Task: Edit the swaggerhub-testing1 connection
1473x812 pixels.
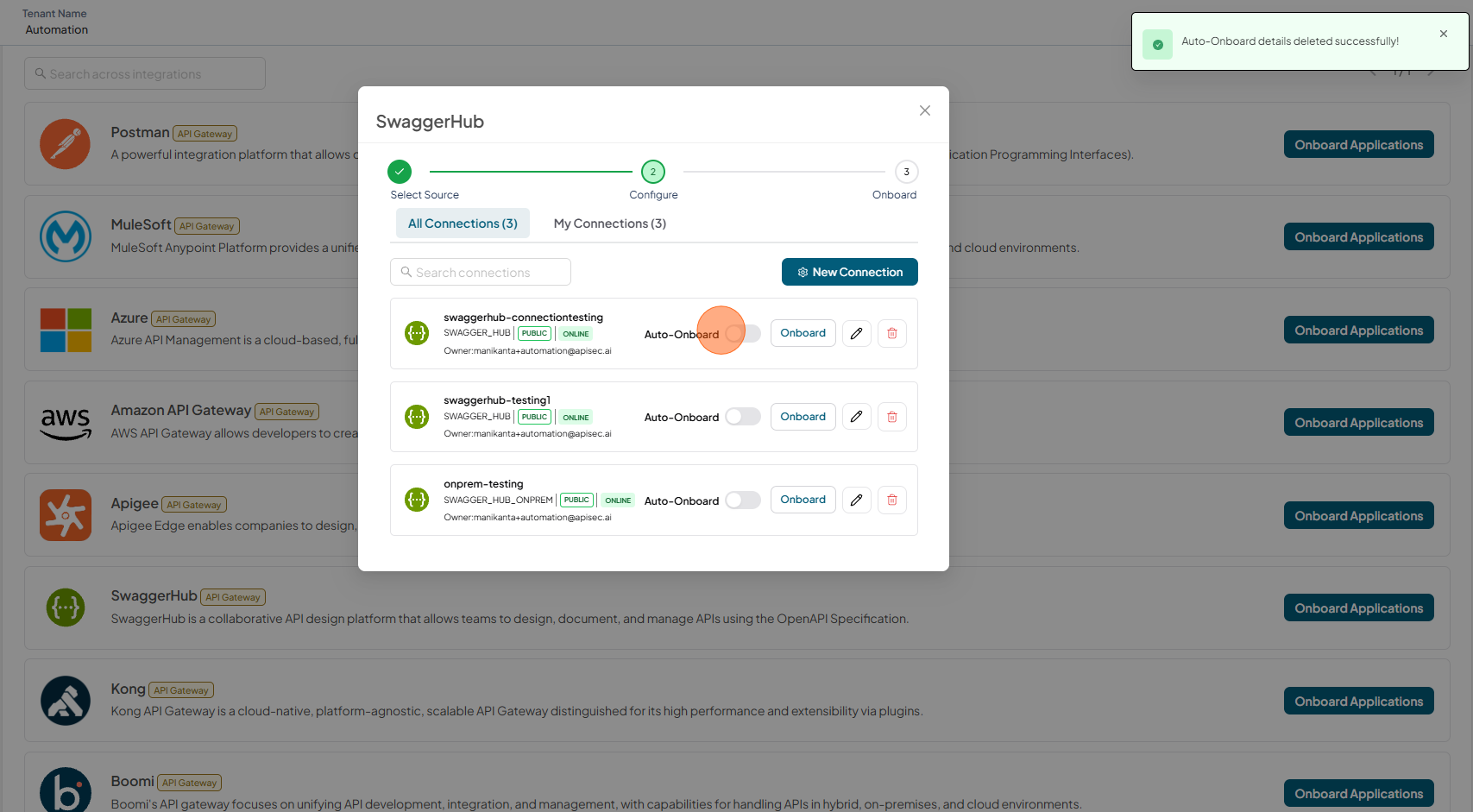Action: pos(856,417)
